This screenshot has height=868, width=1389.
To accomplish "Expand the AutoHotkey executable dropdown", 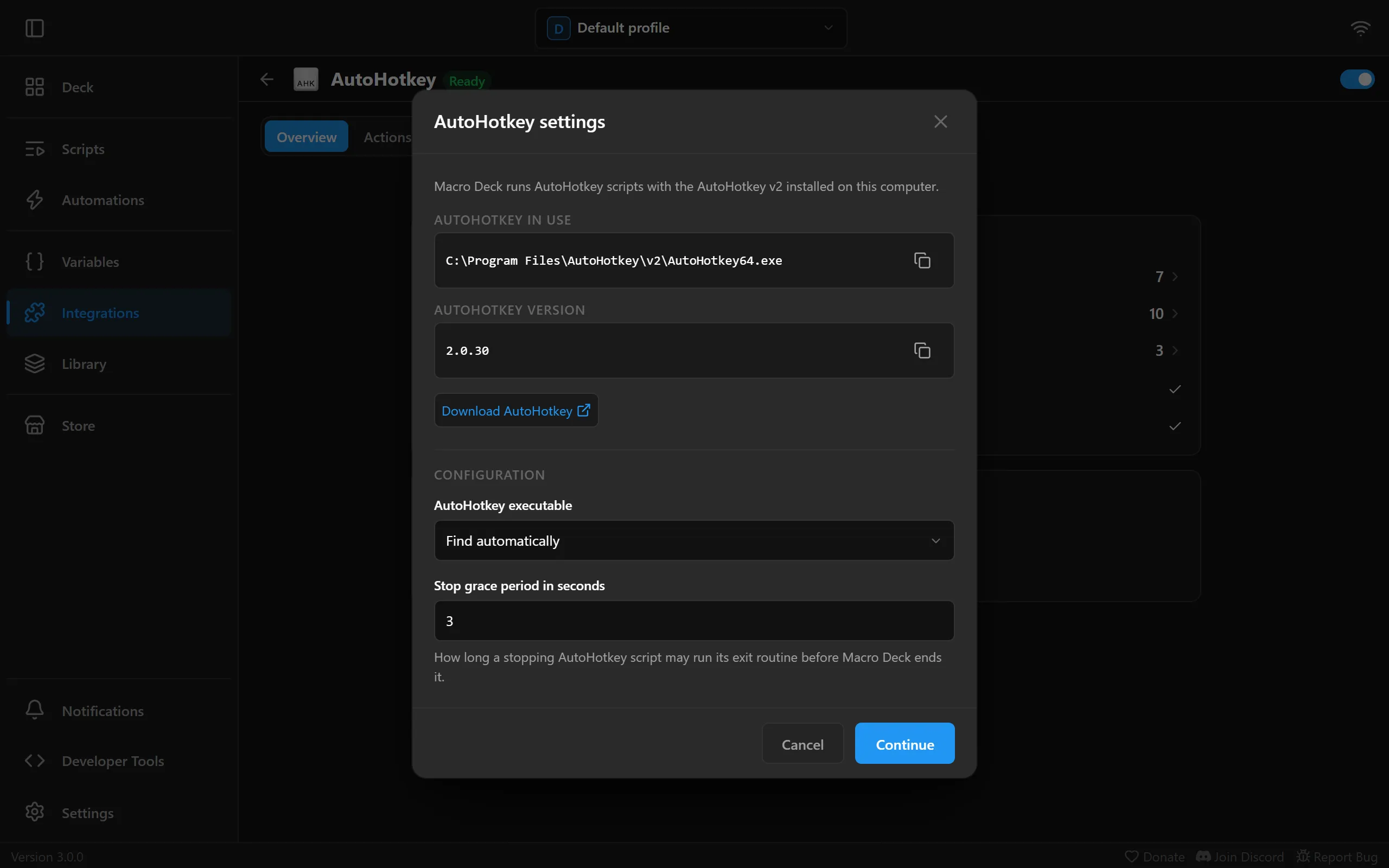I will 694,540.
